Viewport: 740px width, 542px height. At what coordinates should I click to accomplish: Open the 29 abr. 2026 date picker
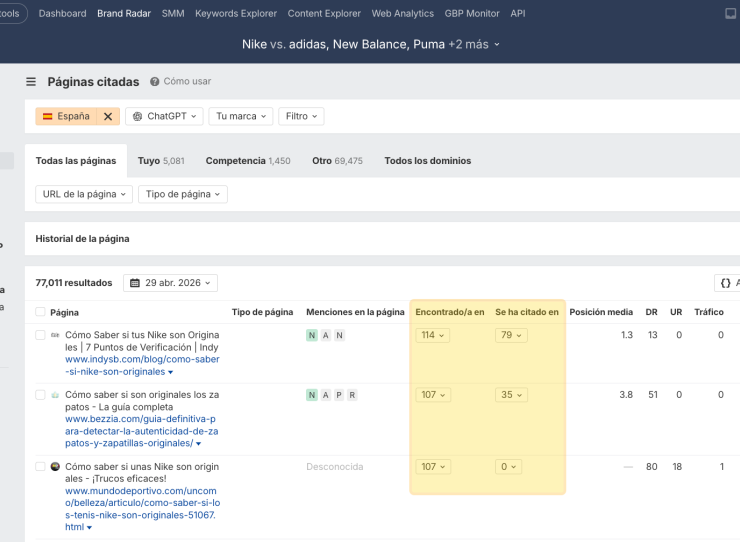pos(170,283)
